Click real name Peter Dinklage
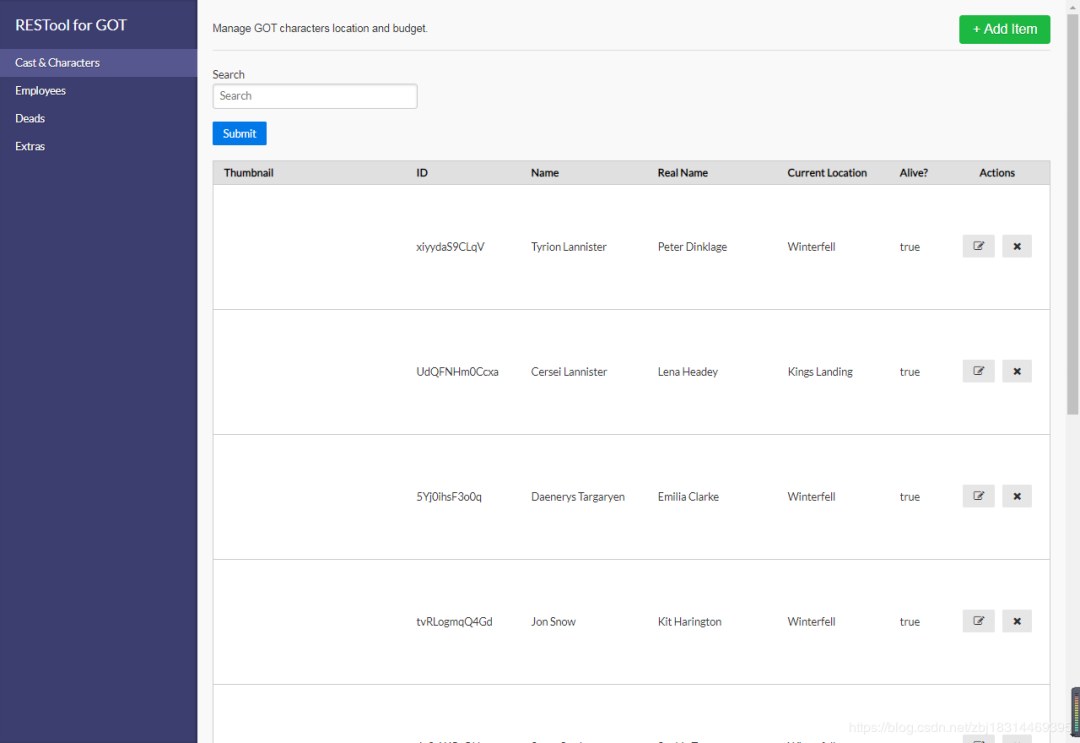This screenshot has height=743, width=1080. [692, 247]
